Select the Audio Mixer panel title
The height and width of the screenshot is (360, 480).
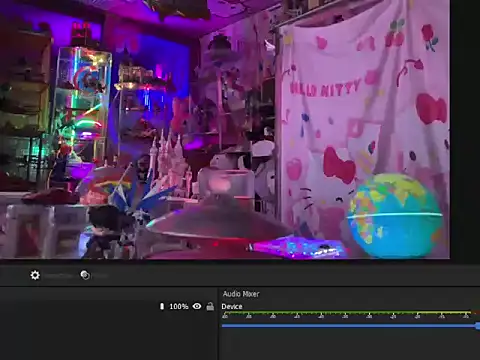[x=241, y=294]
